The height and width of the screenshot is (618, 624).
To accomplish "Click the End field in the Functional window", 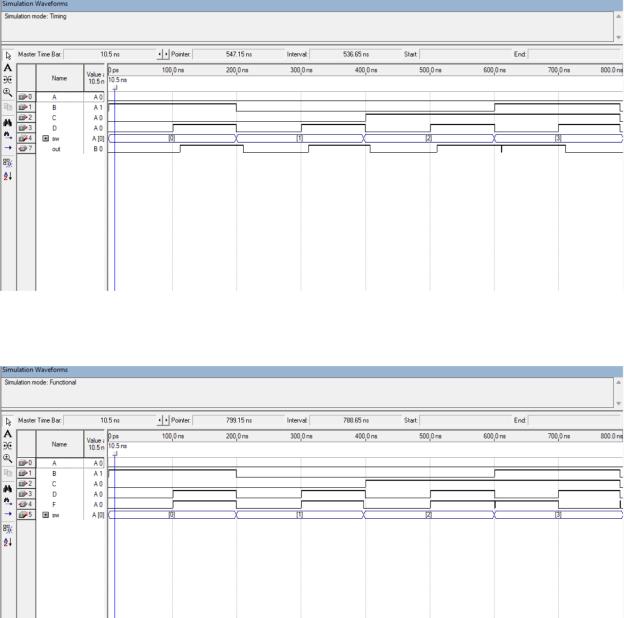I will click(575, 420).
